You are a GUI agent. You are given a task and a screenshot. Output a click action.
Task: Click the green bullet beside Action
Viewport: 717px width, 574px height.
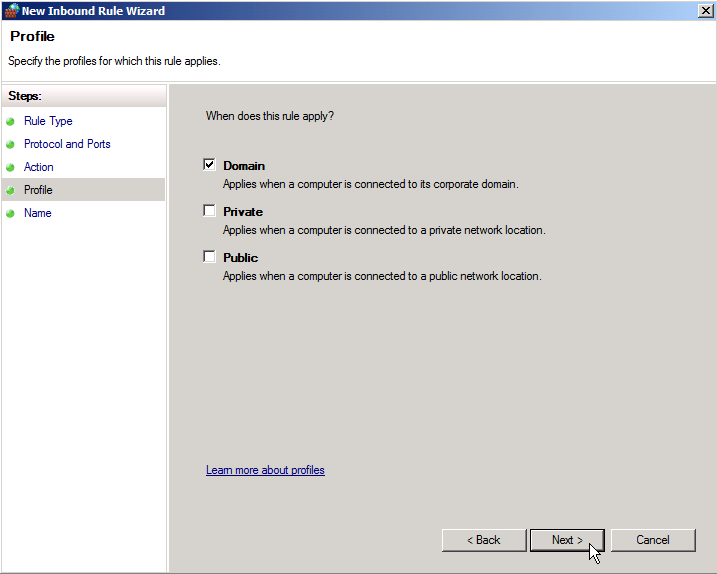(10, 167)
